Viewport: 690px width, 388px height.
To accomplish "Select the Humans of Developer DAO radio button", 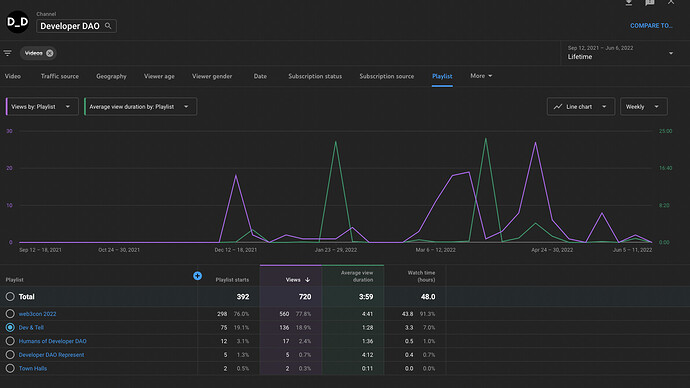I will pos(10,341).
